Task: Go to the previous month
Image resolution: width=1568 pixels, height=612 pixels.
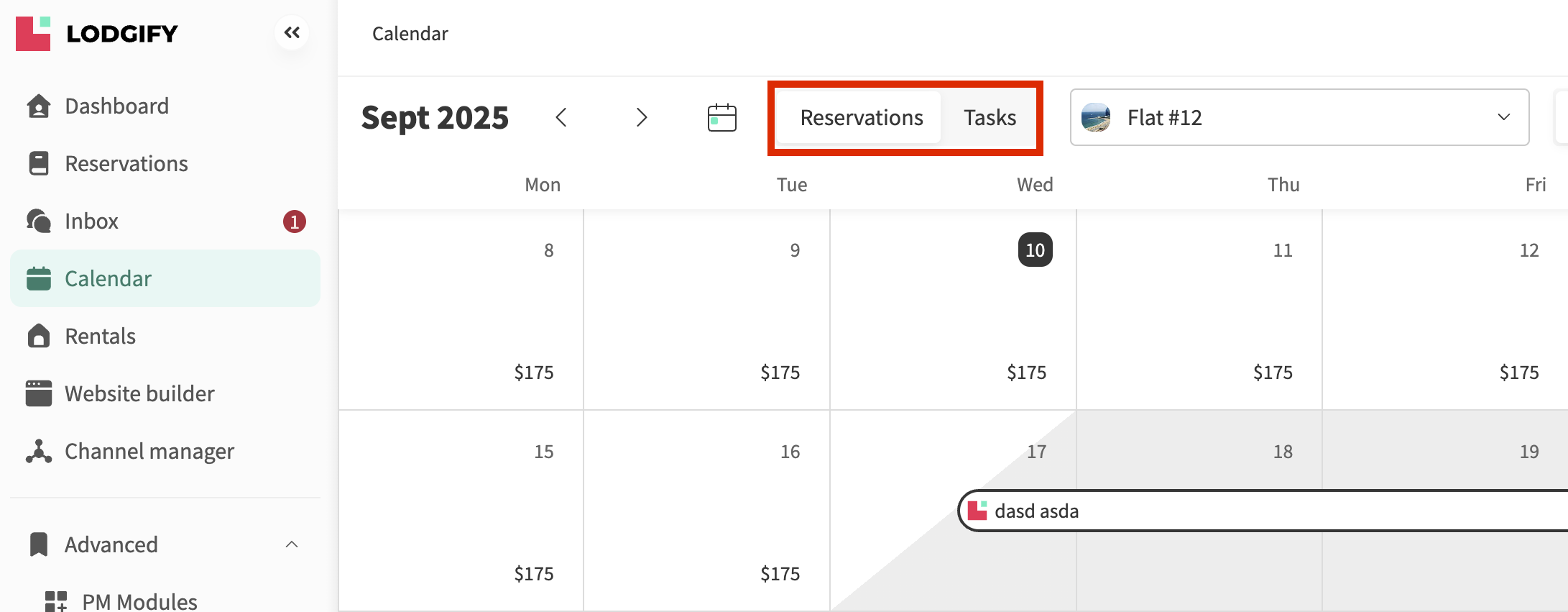Action: click(561, 117)
